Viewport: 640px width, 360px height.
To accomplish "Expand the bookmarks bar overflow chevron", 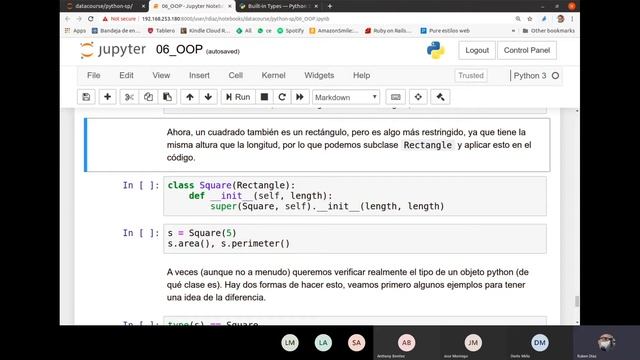I will (x=513, y=31).
